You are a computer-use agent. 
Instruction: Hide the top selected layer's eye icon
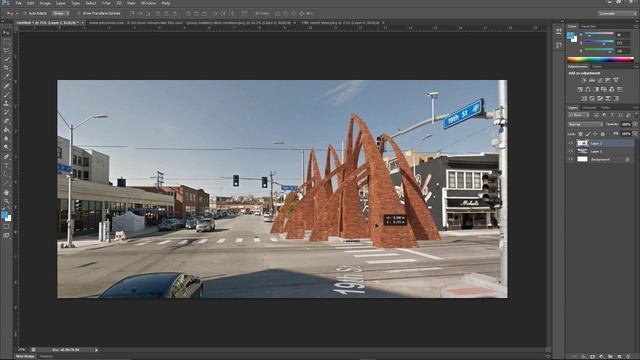pyautogui.click(x=571, y=143)
